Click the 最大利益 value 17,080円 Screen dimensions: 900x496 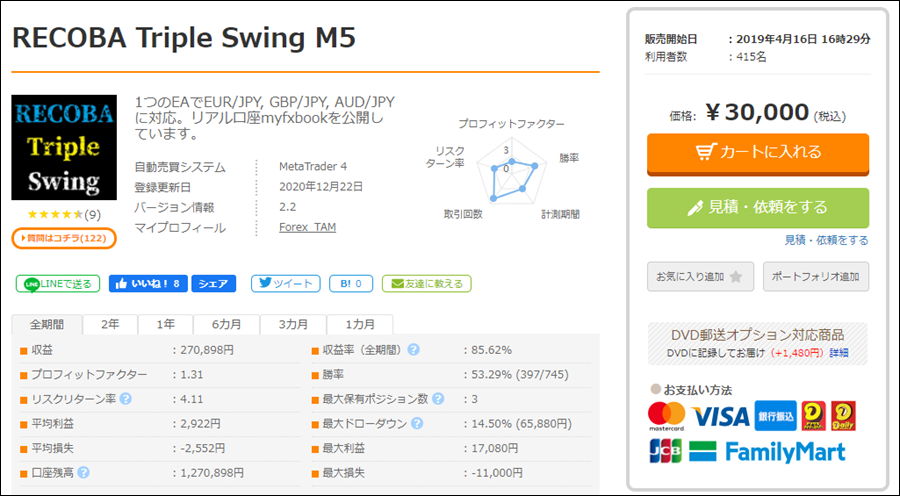pos(495,448)
